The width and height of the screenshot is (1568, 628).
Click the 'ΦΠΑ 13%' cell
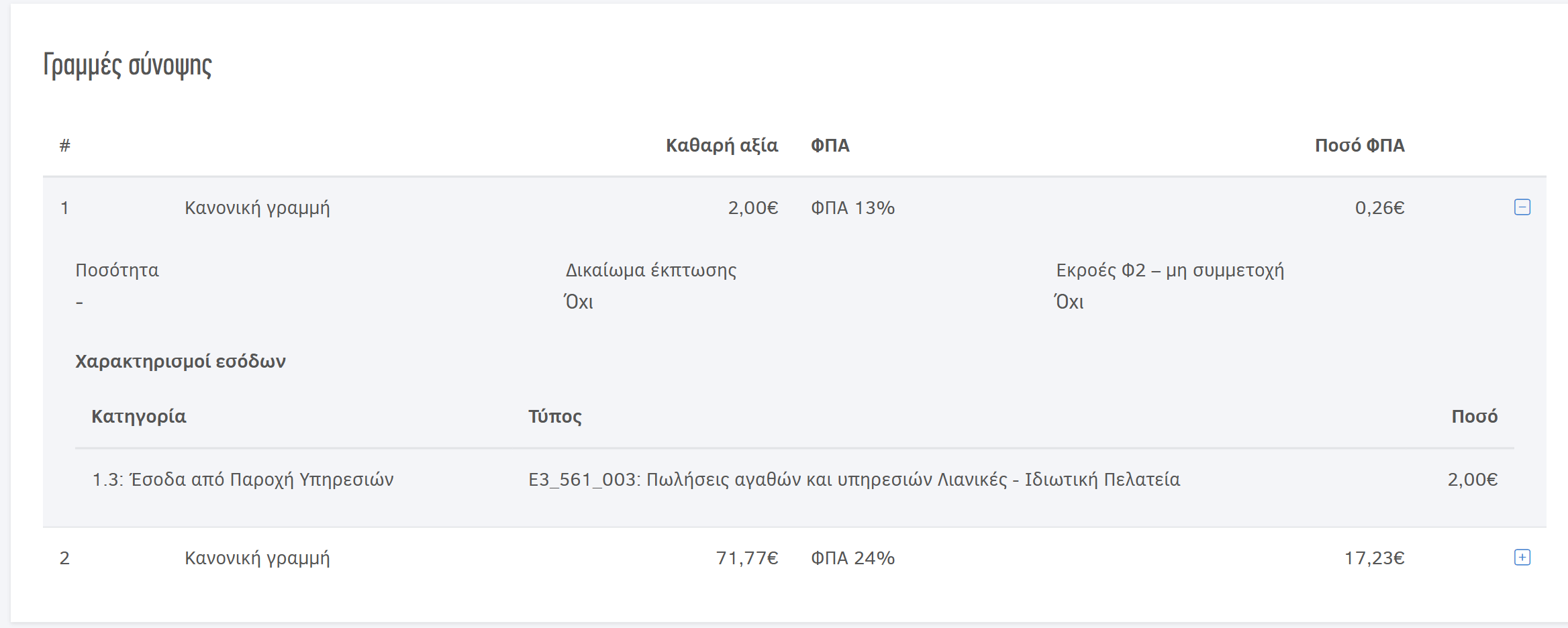852,208
